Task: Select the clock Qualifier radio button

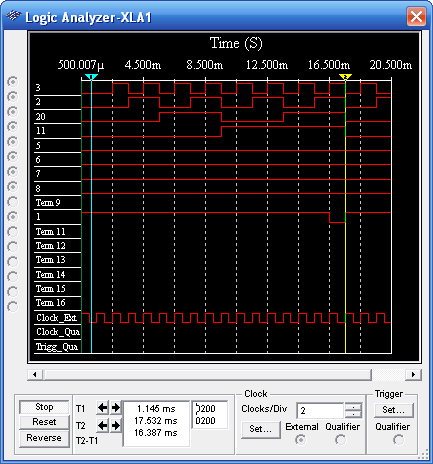Action: (340, 440)
